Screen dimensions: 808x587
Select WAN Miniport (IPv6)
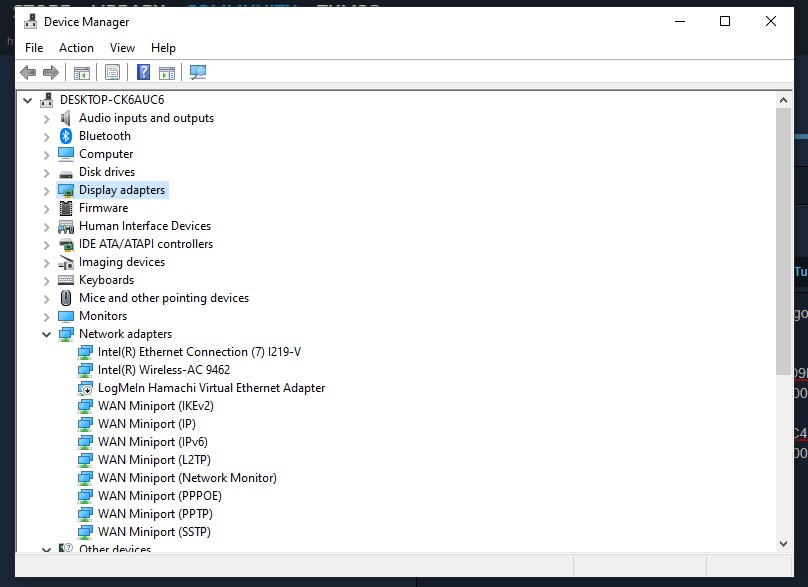pyautogui.click(x=153, y=442)
